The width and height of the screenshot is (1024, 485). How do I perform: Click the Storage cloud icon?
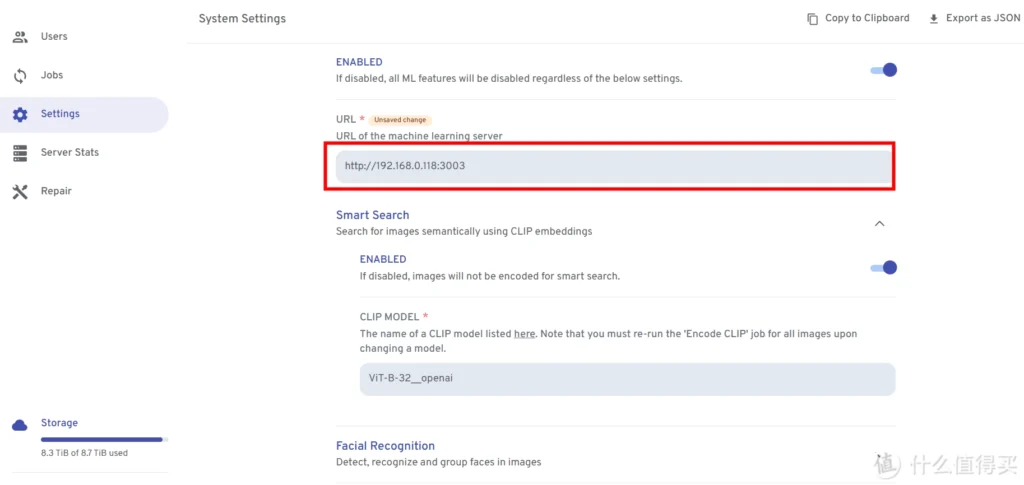coord(20,424)
